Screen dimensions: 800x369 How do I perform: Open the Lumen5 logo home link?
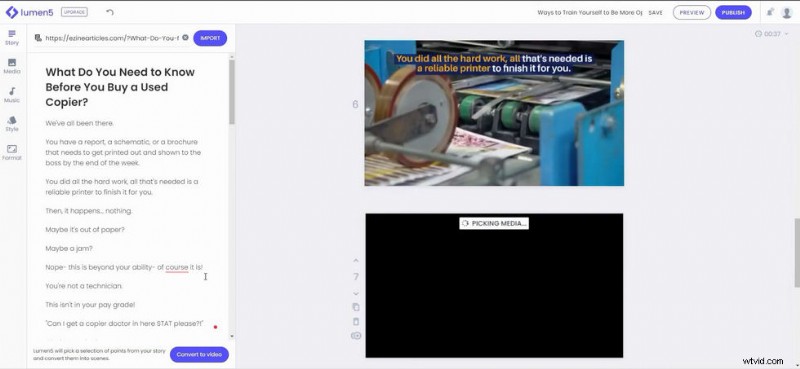(x=29, y=12)
